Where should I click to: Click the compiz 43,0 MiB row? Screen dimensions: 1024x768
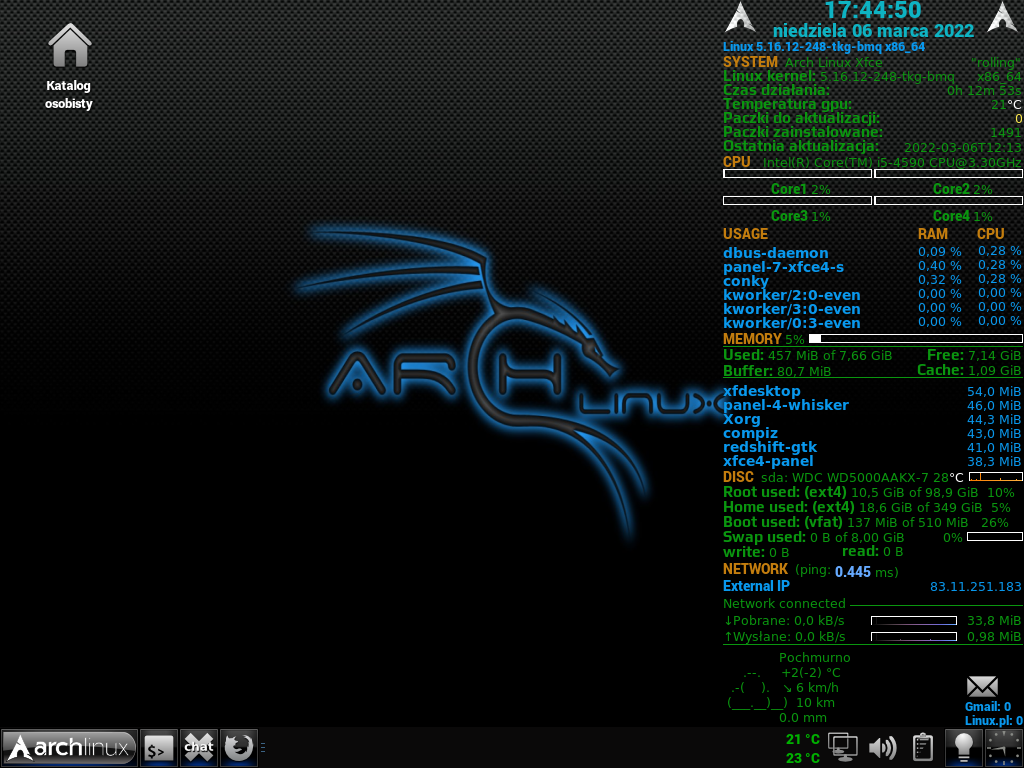[872, 433]
